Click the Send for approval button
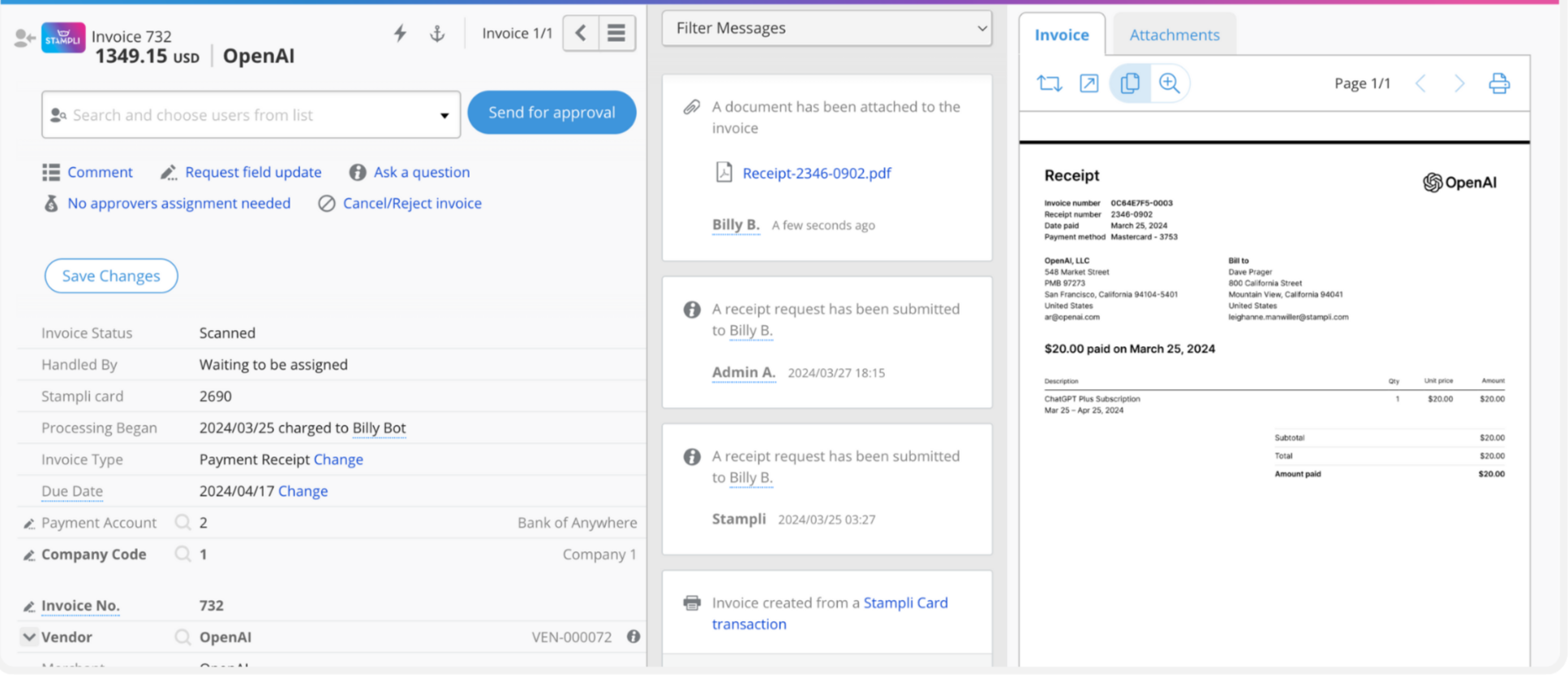 (552, 113)
